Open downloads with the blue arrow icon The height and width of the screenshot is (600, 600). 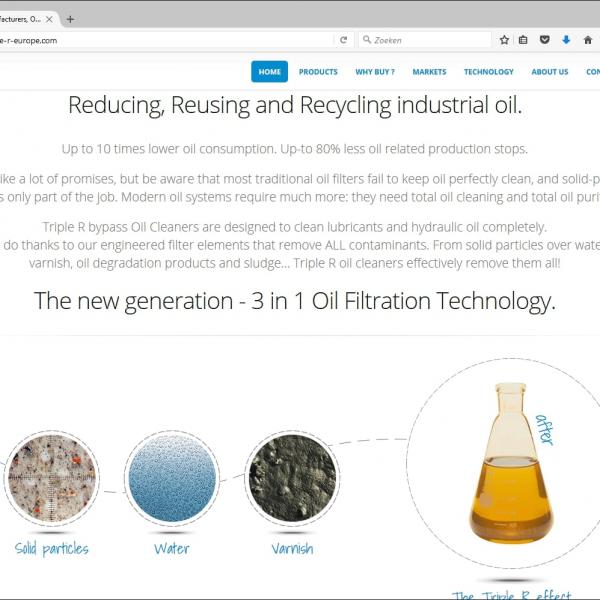tap(566, 40)
